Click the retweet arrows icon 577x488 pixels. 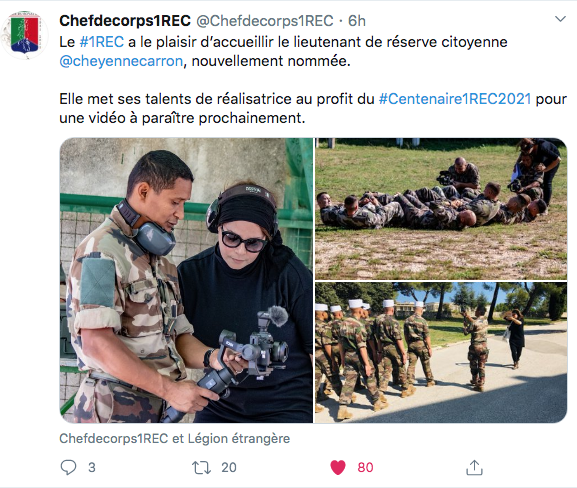pos(201,467)
